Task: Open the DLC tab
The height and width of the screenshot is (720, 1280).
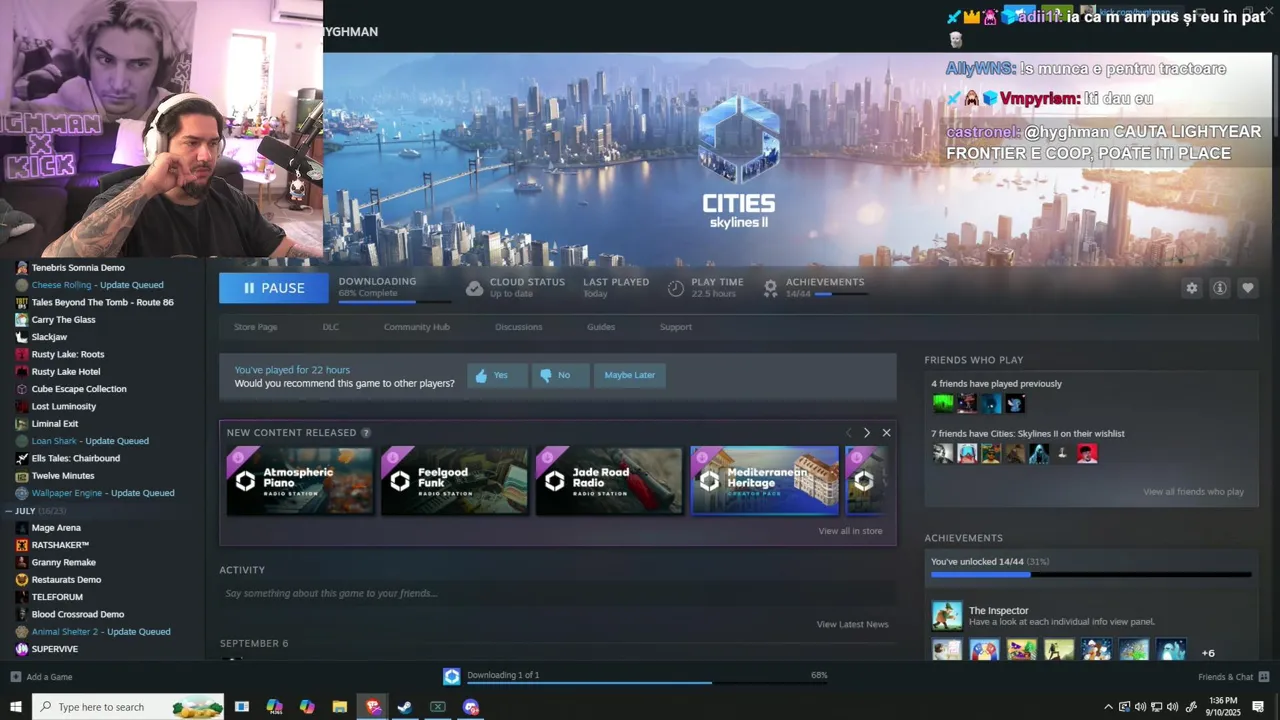Action: [x=331, y=327]
